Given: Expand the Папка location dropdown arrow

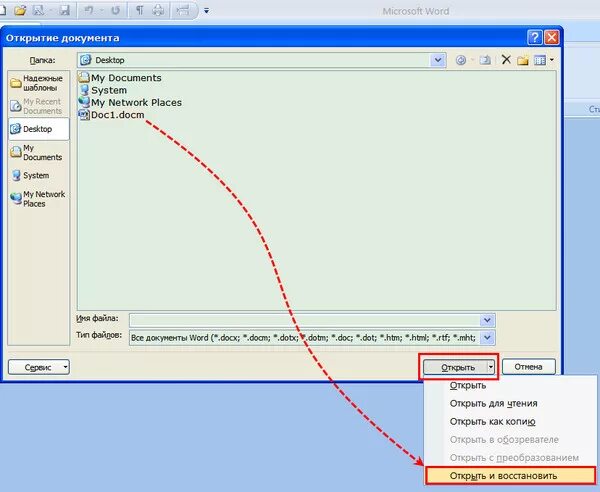Looking at the screenshot, I should (x=438, y=60).
